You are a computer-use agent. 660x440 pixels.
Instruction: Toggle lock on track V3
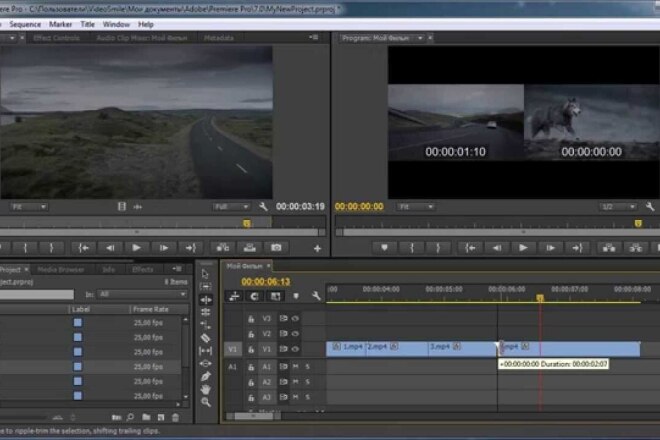click(251, 319)
